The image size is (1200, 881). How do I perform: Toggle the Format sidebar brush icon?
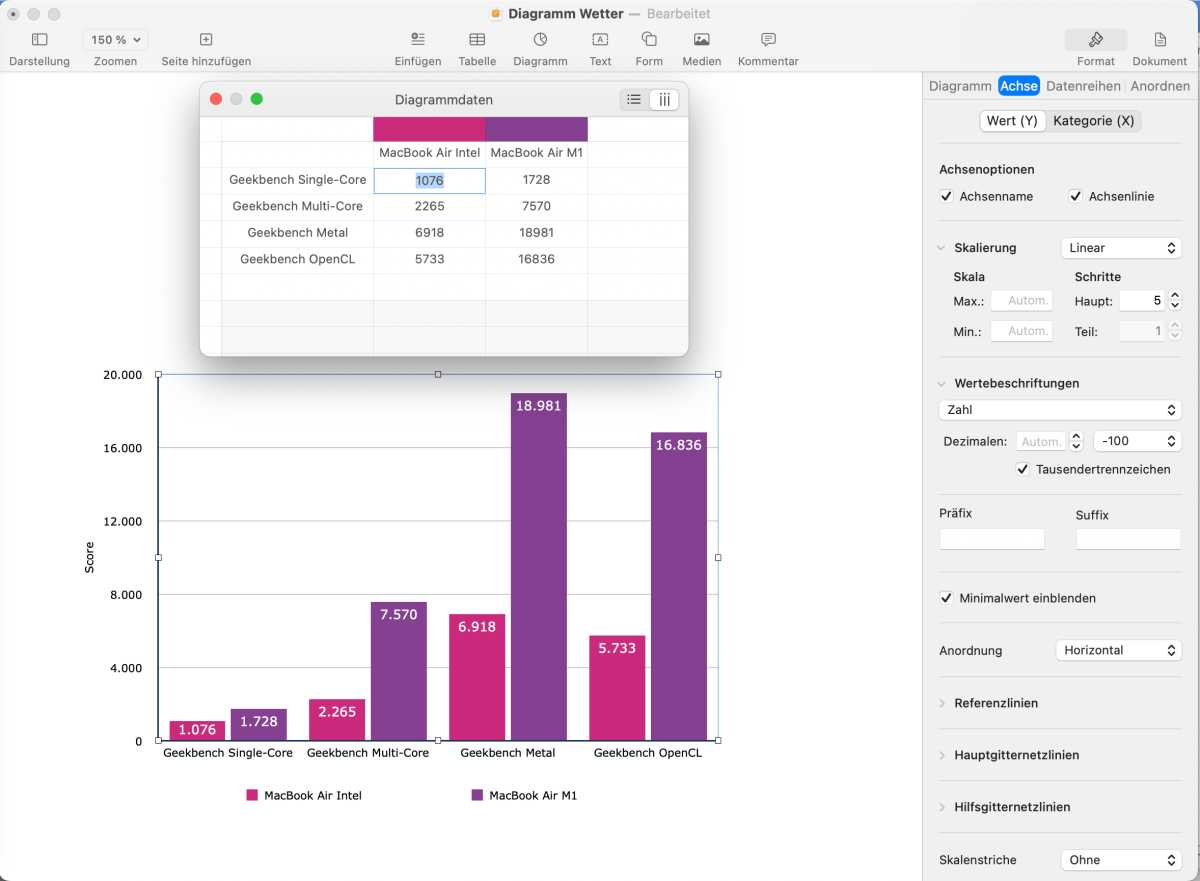pyautogui.click(x=1096, y=40)
